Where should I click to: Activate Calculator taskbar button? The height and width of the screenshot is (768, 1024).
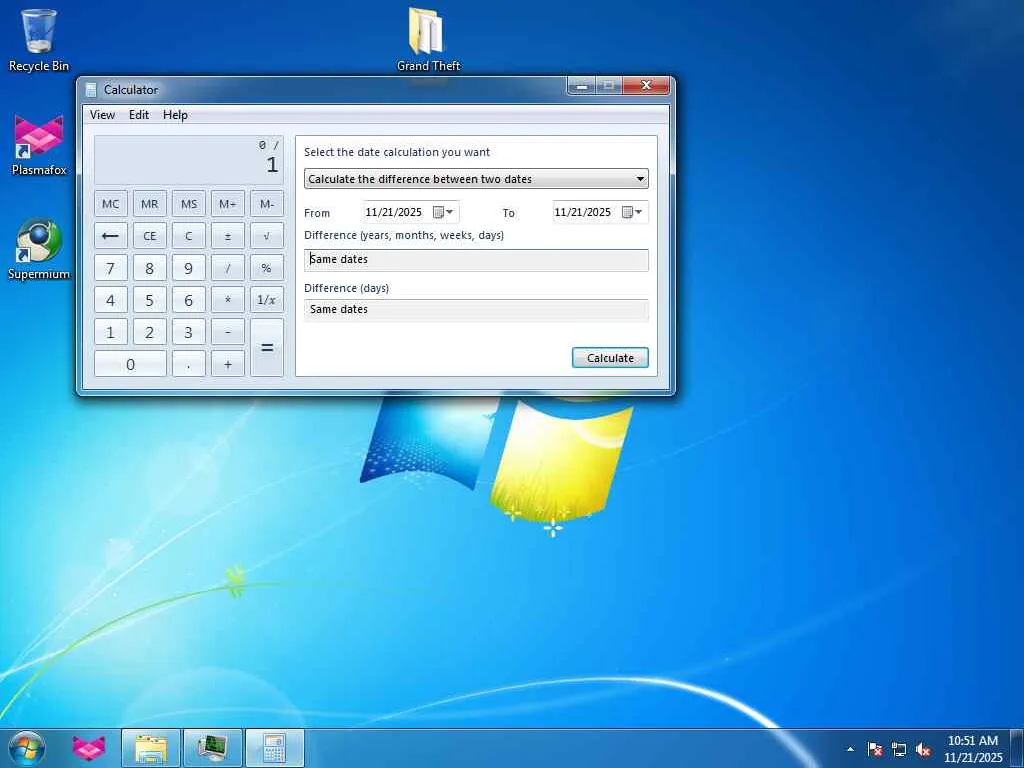pos(274,748)
